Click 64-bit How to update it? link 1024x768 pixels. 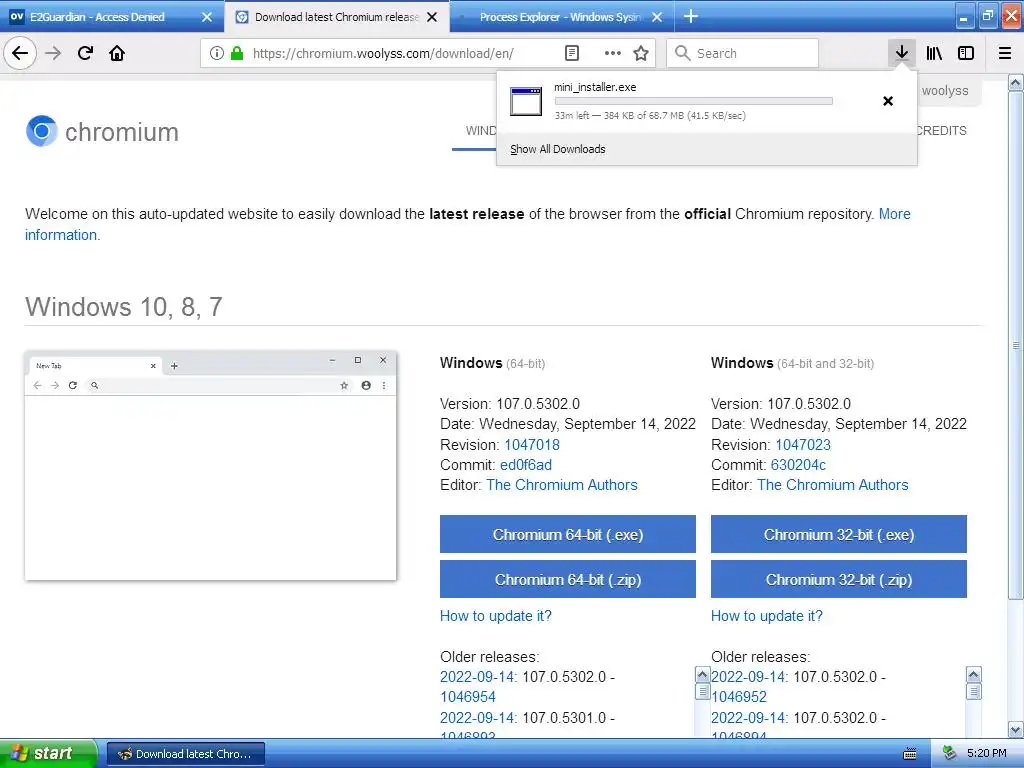(x=496, y=616)
